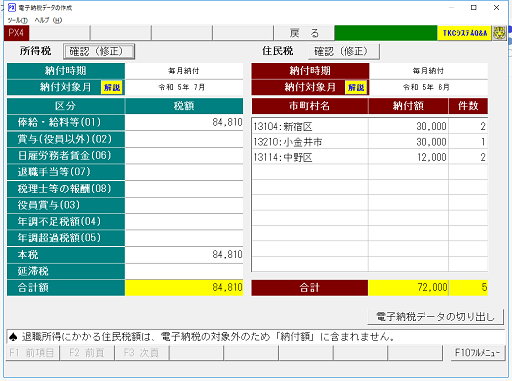Click the 戻る button
Image resolution: width=512 pixels, height=381 pixels.
[x=304, y=33]
